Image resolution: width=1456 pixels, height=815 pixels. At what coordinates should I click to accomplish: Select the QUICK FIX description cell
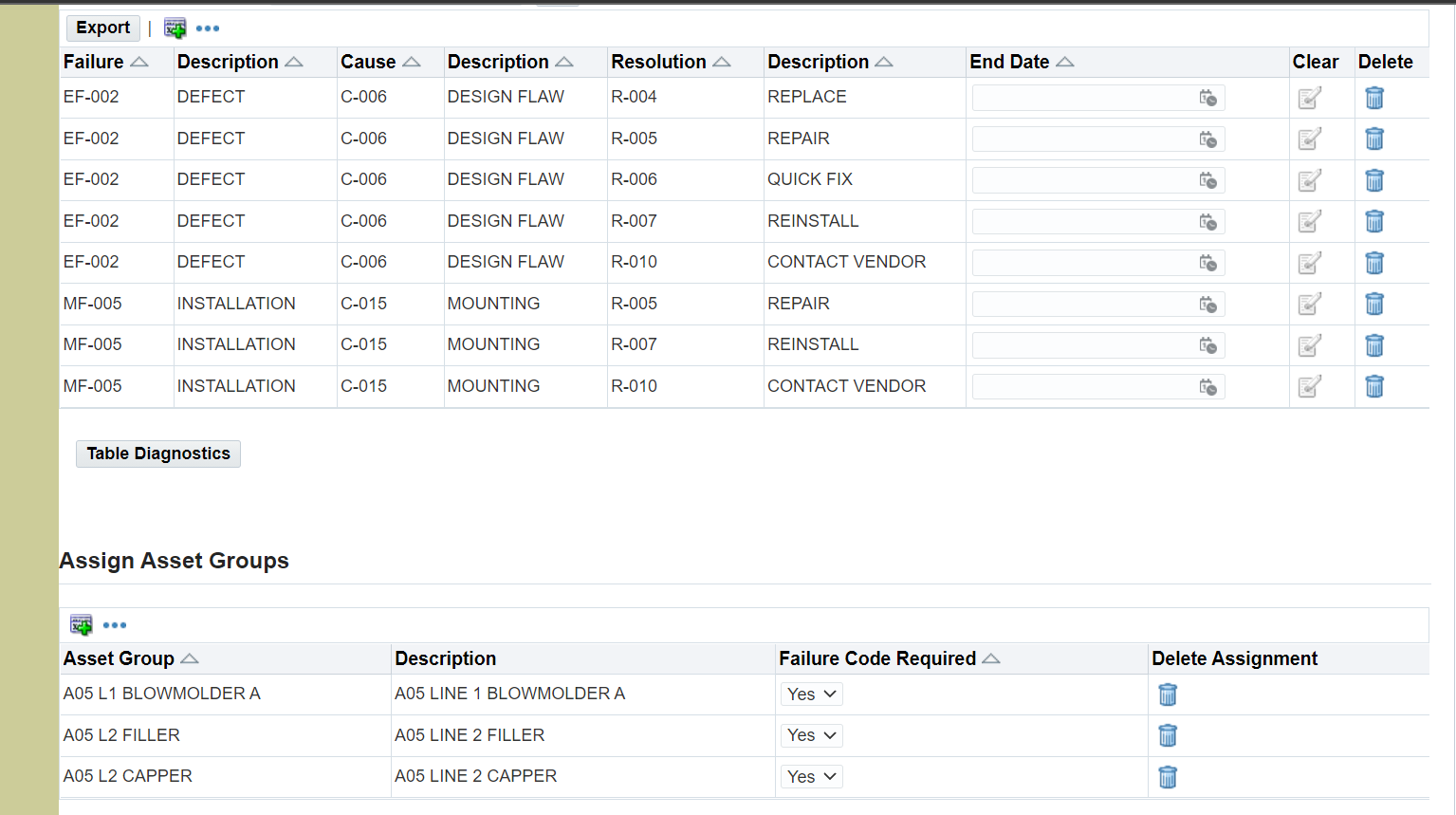point(810,179)
